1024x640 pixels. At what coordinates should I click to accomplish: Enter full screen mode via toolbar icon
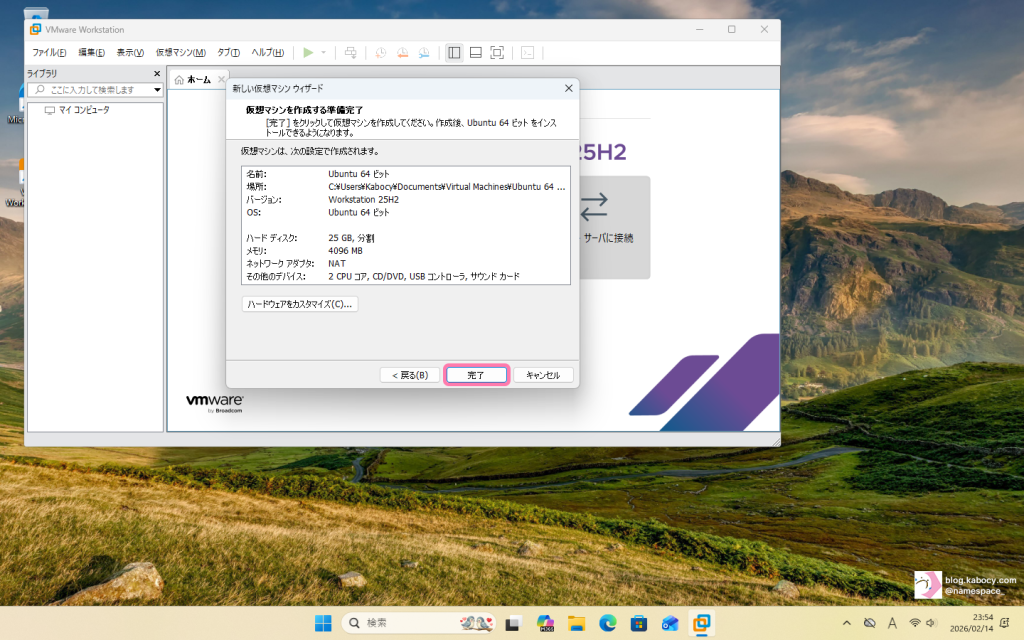[497, 52]
